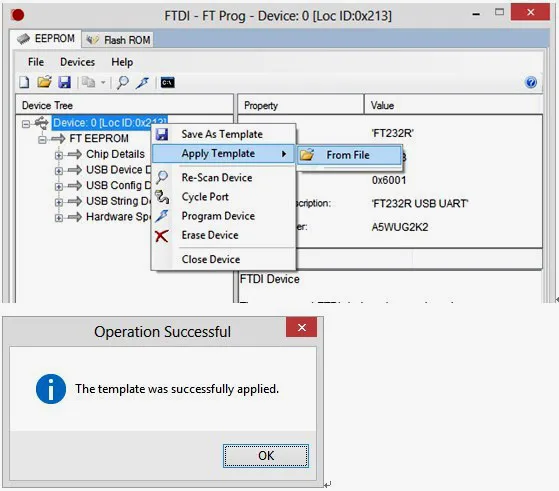Select Cycle Port from context menu
This screenshot has width=559, height=491.
[224, 197]
